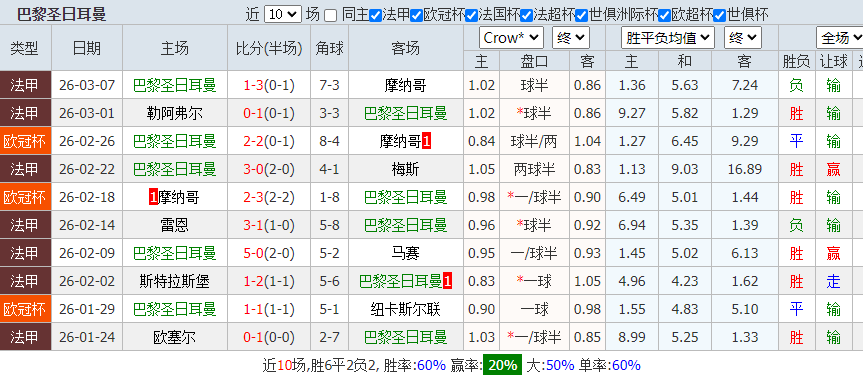Screen dimensions: 863x378
Task: Open away team 纽卡斯尔联 link
Action: pyautogui.click(x=406, y=310)
